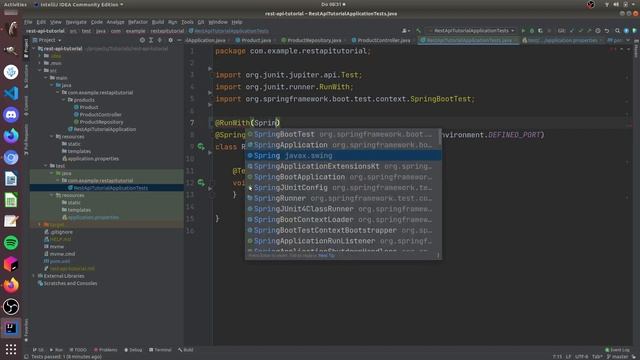Click the Git update project check icon
640x360 pixels.
click(x=571, y=31)
